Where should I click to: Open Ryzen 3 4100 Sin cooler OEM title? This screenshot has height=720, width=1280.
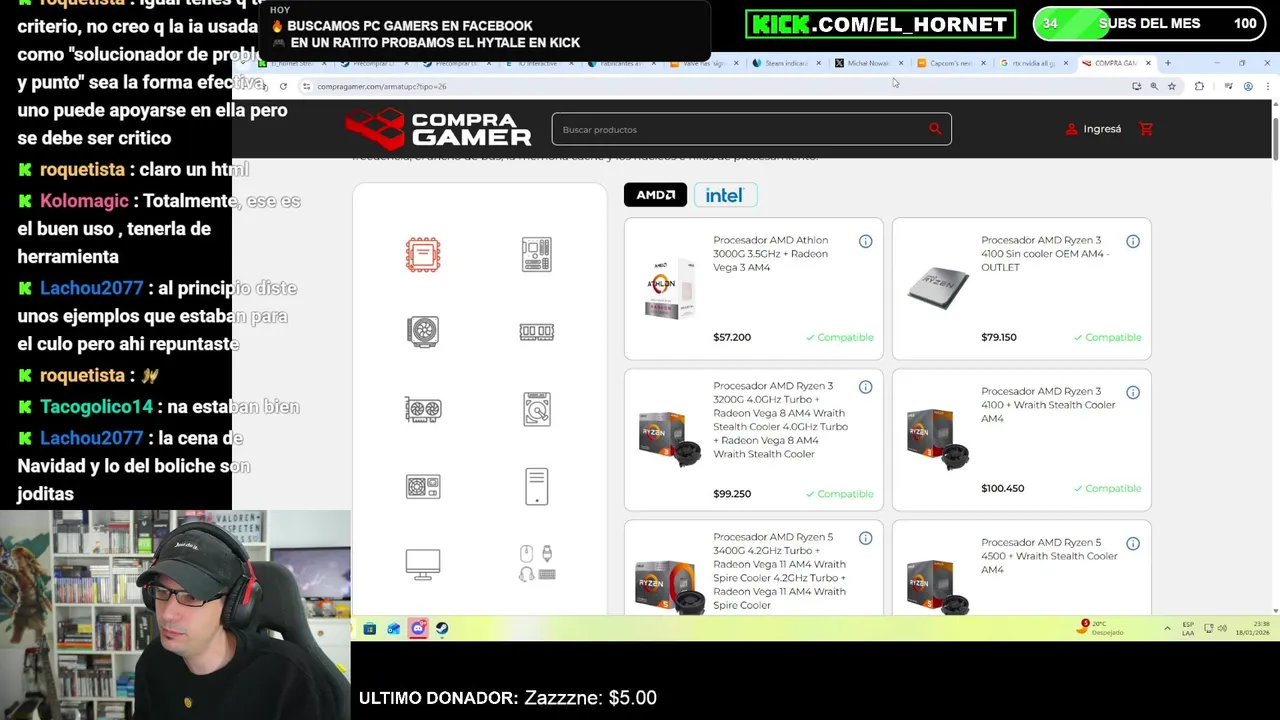coord(1045,254)
